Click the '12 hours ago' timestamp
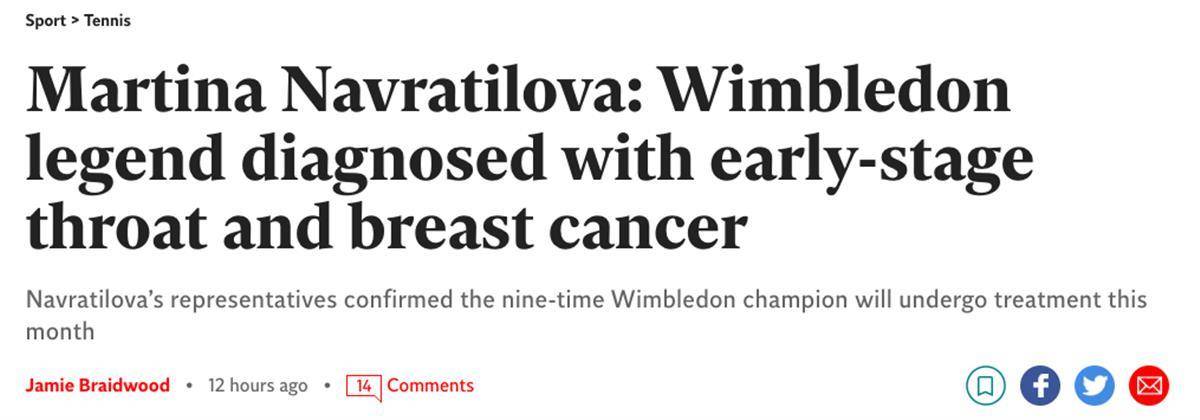Screen dimensions: 1200x420 (257, 385)
